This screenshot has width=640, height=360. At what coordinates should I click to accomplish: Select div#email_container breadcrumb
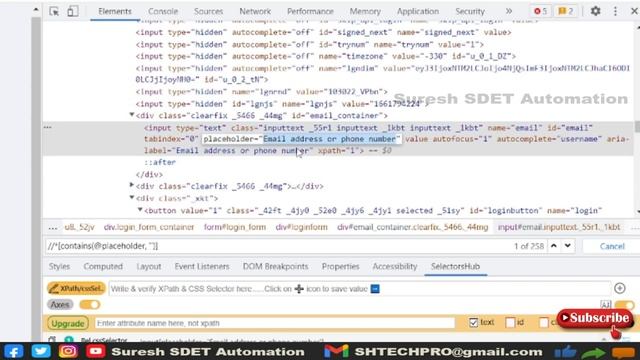pyautogui.click(x=412, y=227)
